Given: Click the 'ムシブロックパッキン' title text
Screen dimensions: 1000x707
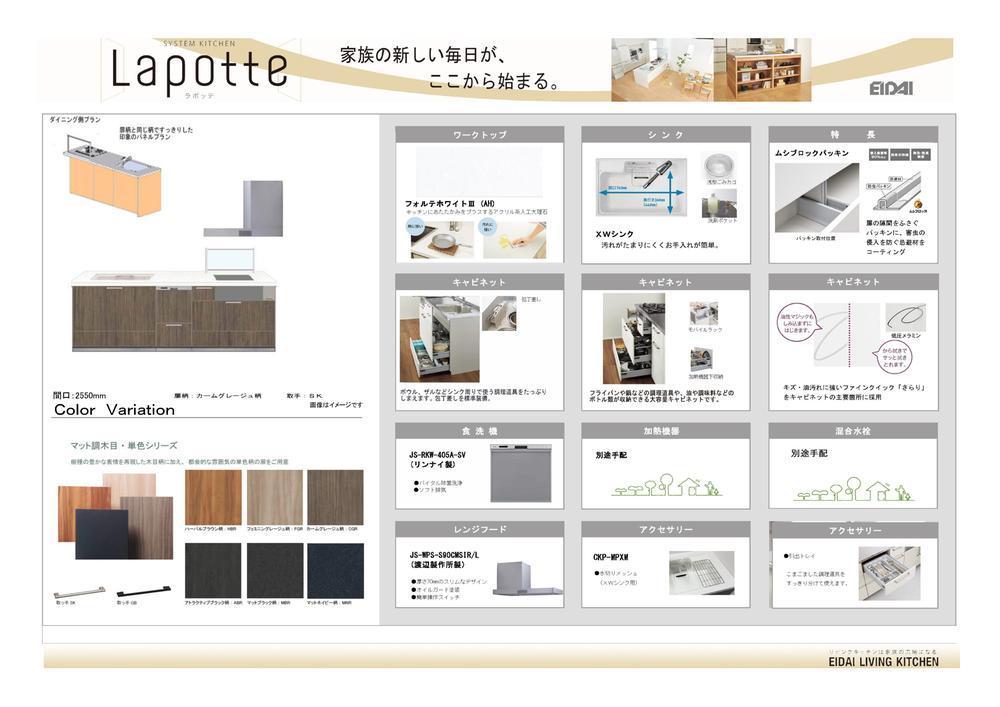Looking at the screenshot, I should click(x=812, y=153).
